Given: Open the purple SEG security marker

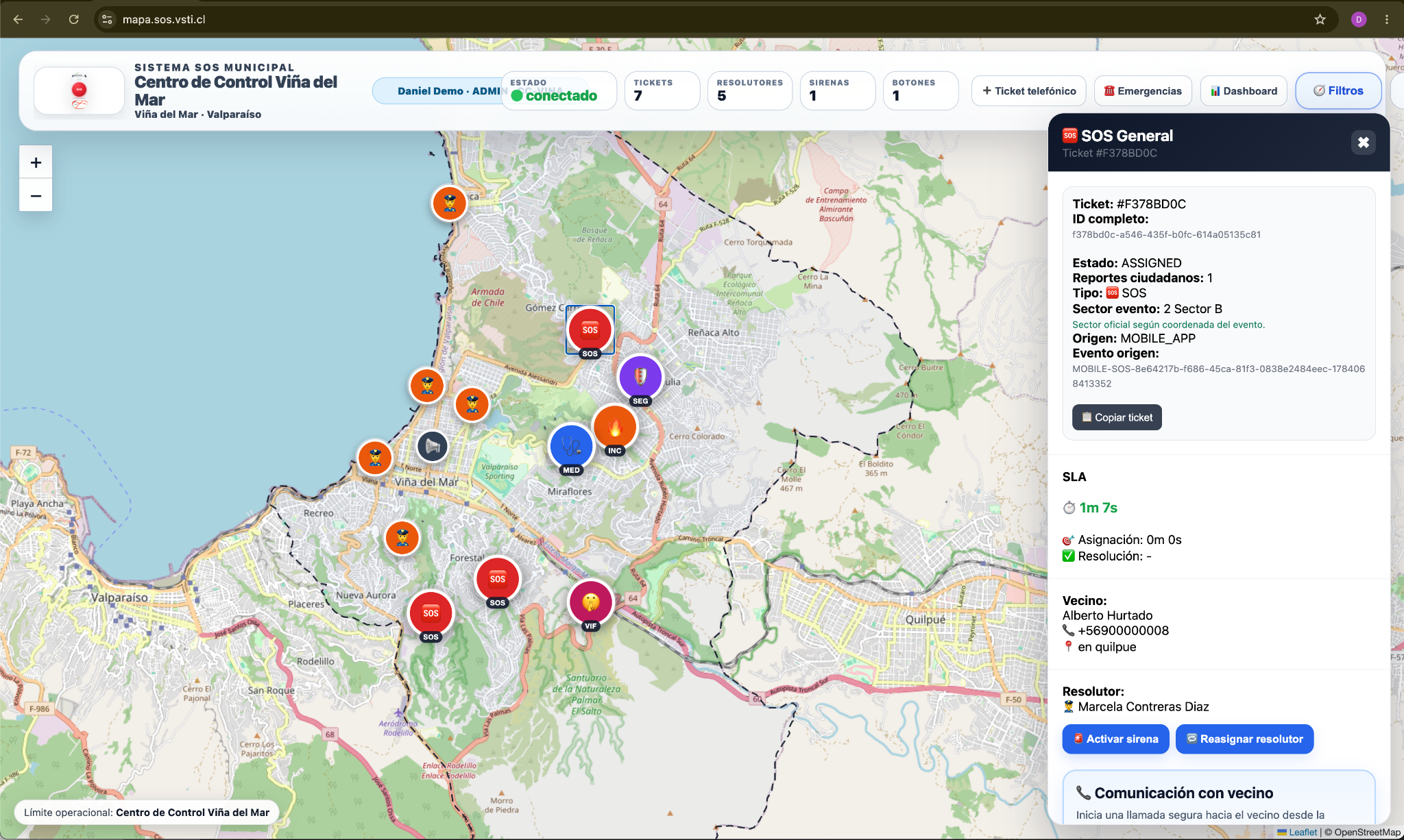Looking at the screenshot, I should point(640,378).
